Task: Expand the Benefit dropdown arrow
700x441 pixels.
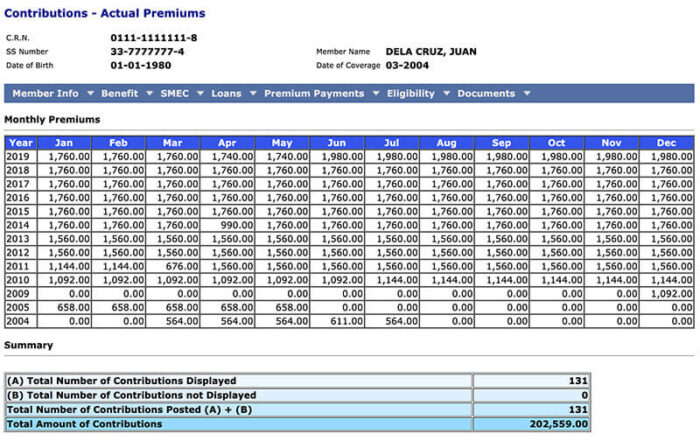Action: point(150,93)
